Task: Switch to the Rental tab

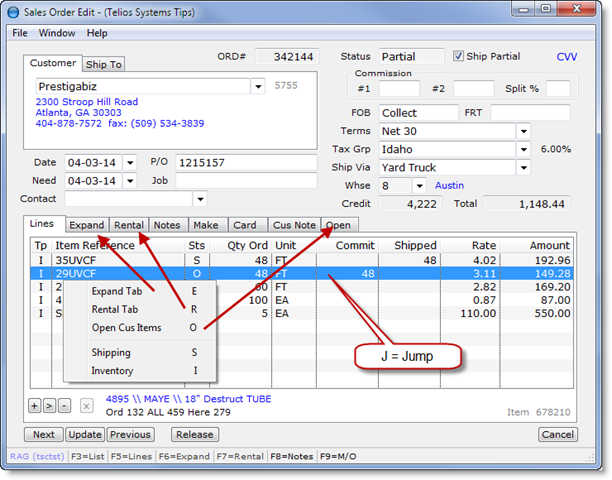Action: coord(129,225)
